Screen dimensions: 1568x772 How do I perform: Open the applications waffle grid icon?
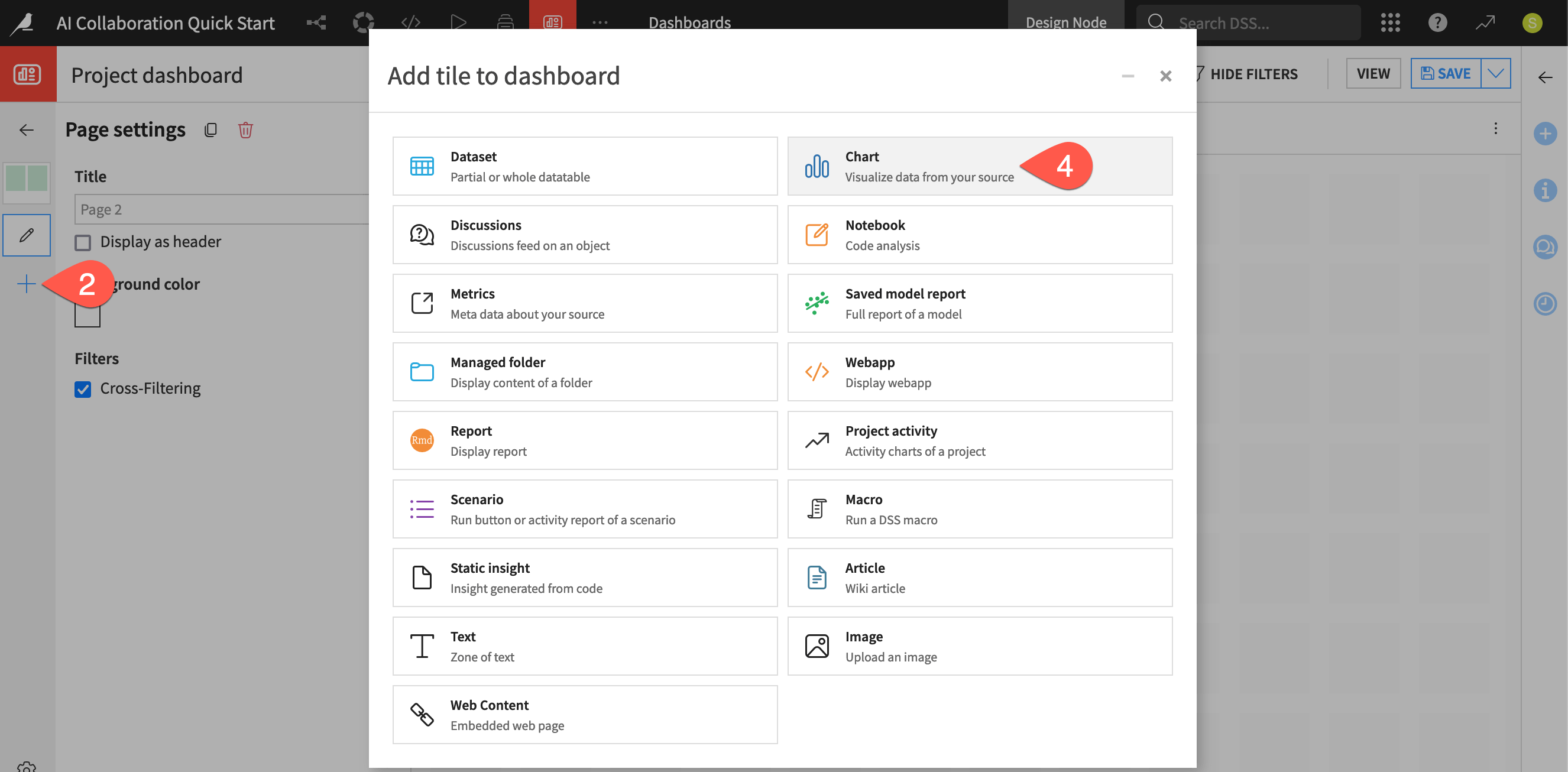[1390, 22]
